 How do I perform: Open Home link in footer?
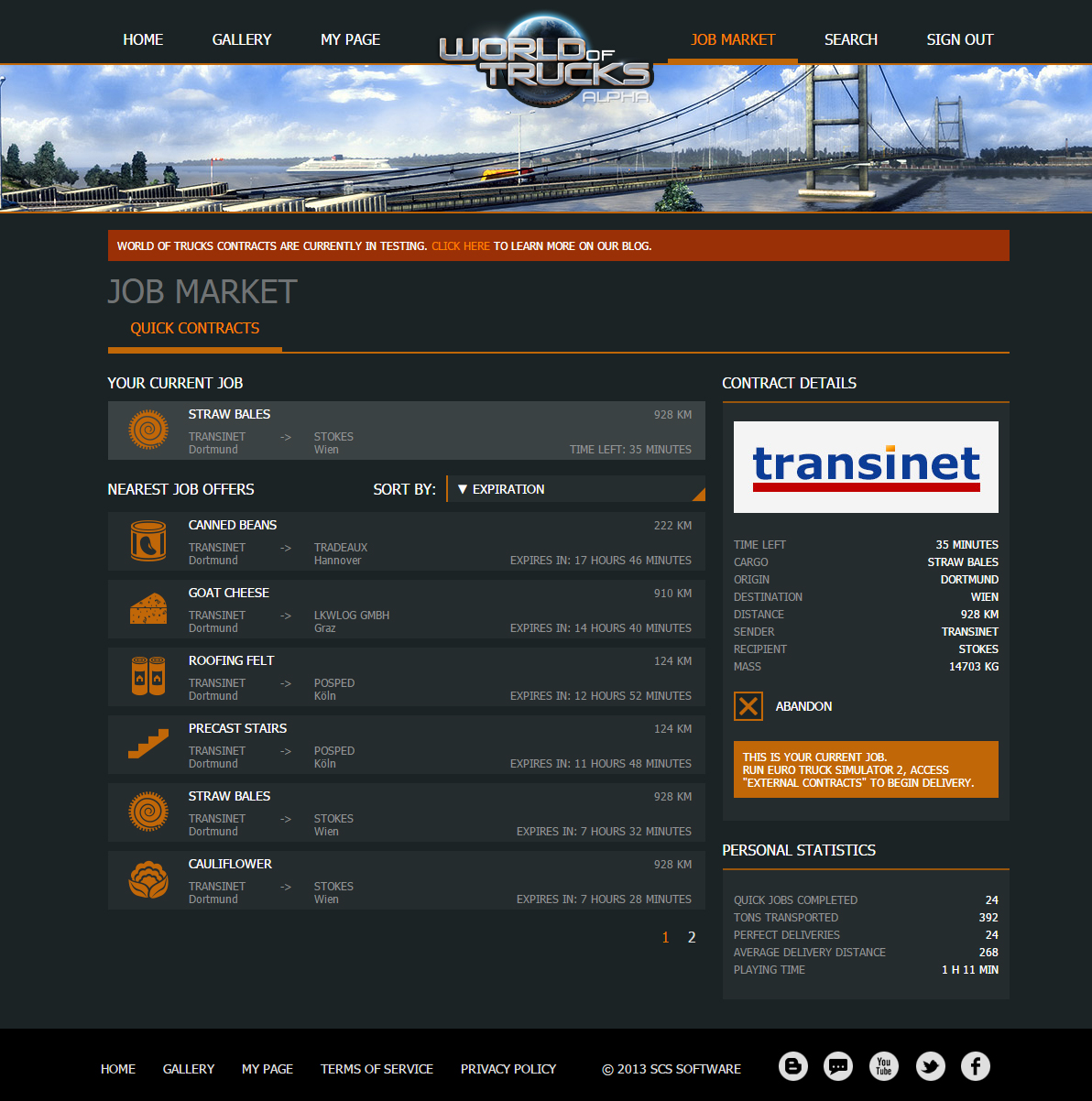point(118,1069)
